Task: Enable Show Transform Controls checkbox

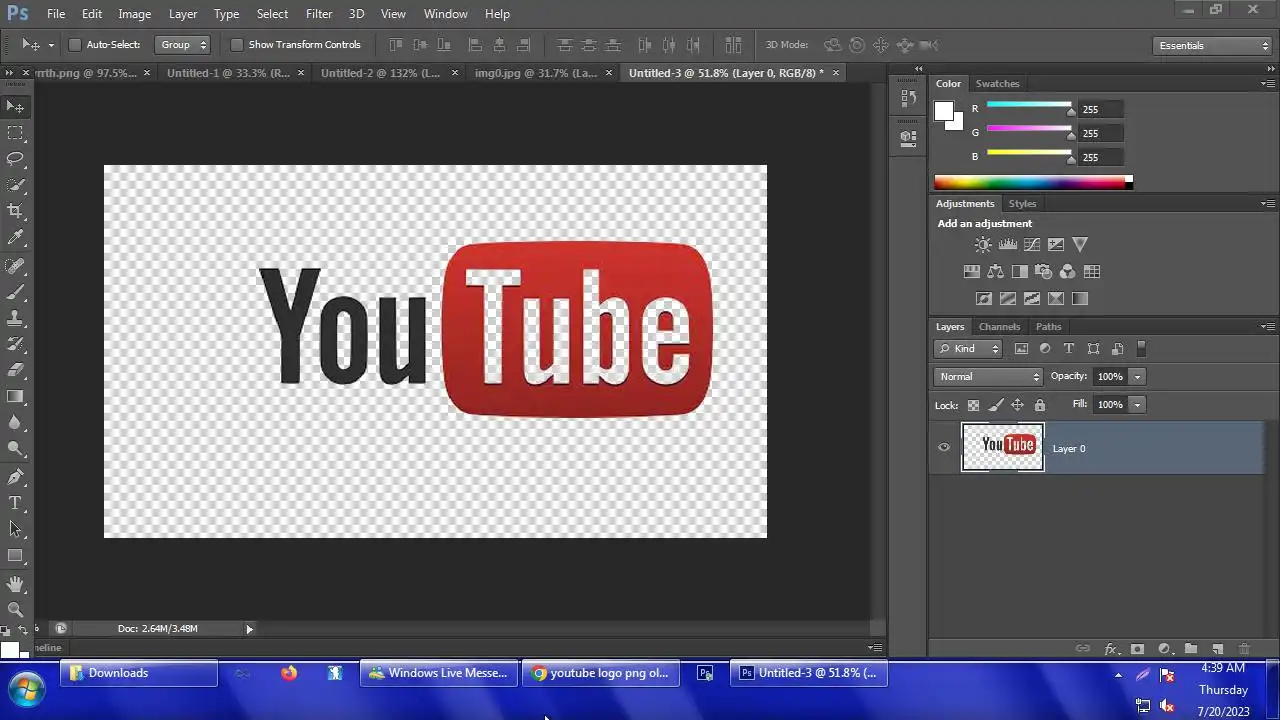Action: point(237,45)
